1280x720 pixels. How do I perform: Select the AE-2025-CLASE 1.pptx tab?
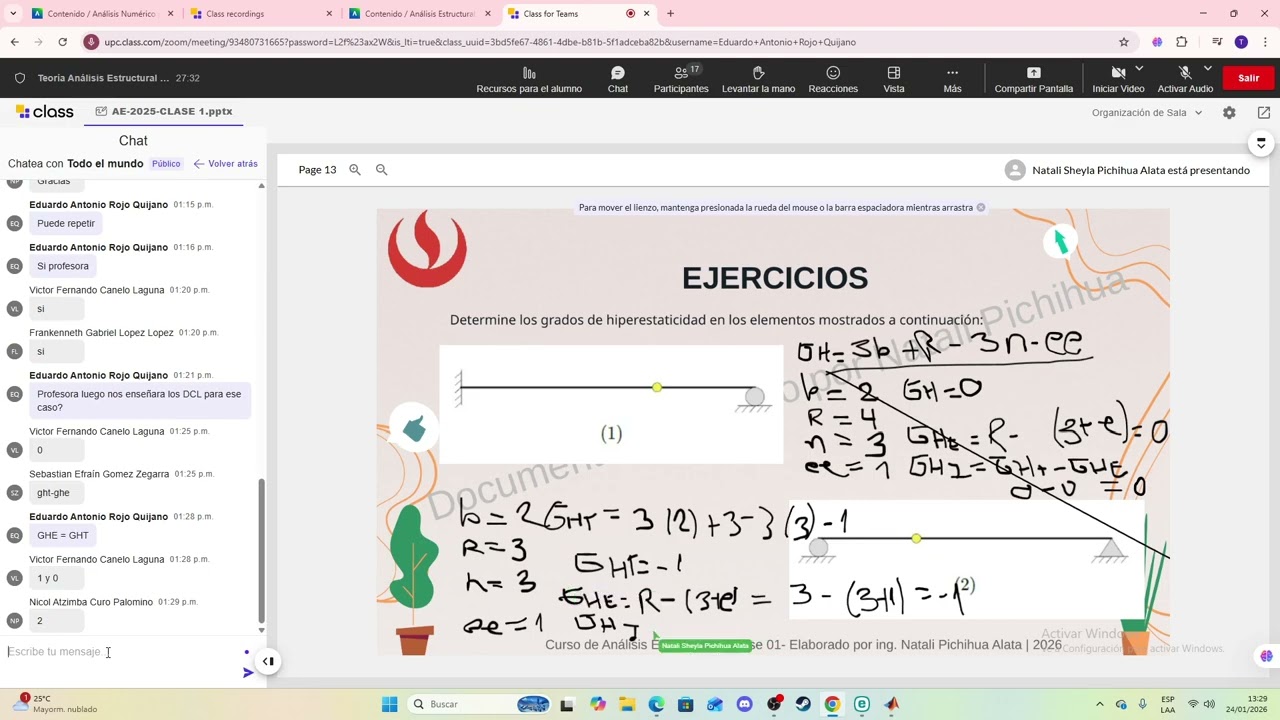tap(164, 112)
